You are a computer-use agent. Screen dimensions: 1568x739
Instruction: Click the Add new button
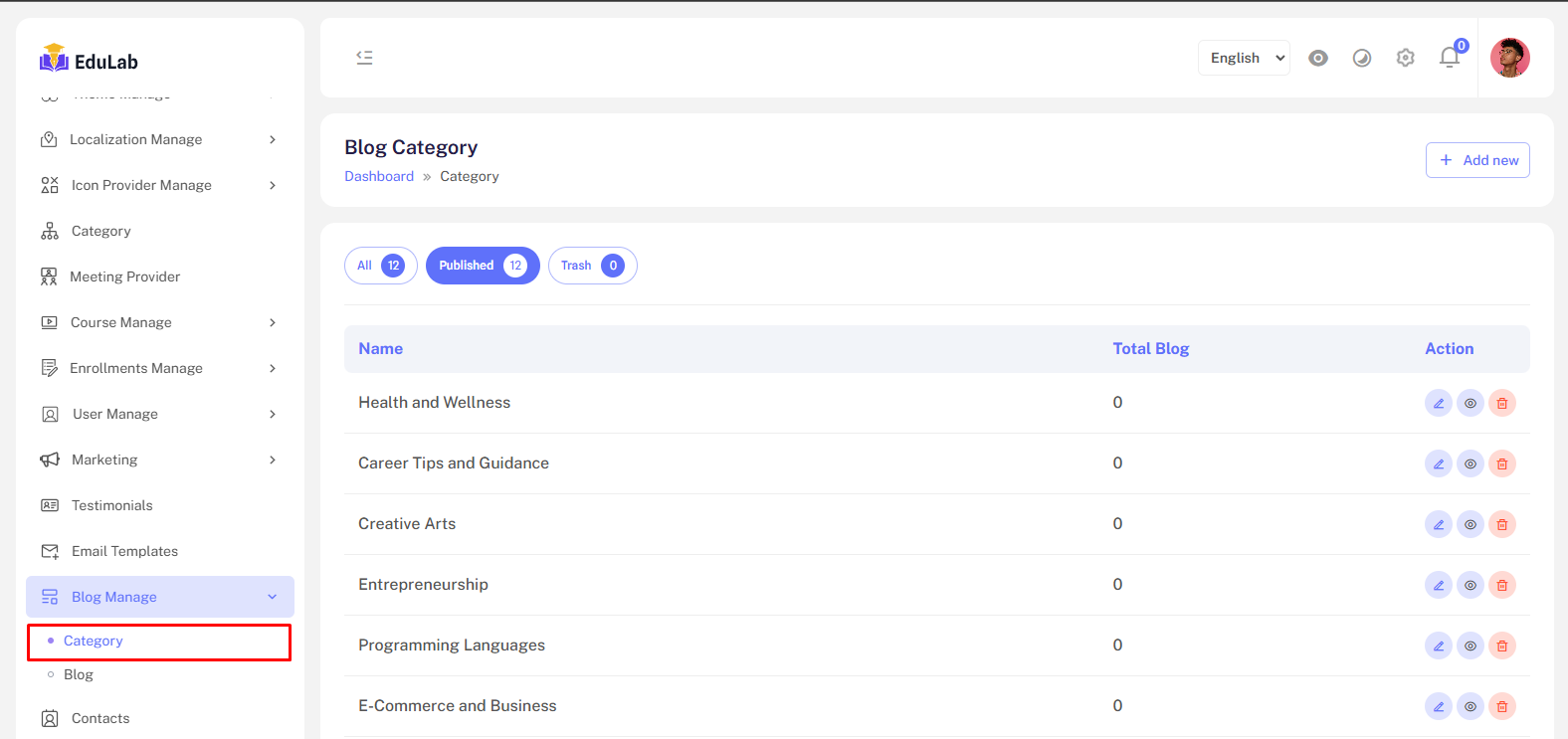click(1476, 160)
